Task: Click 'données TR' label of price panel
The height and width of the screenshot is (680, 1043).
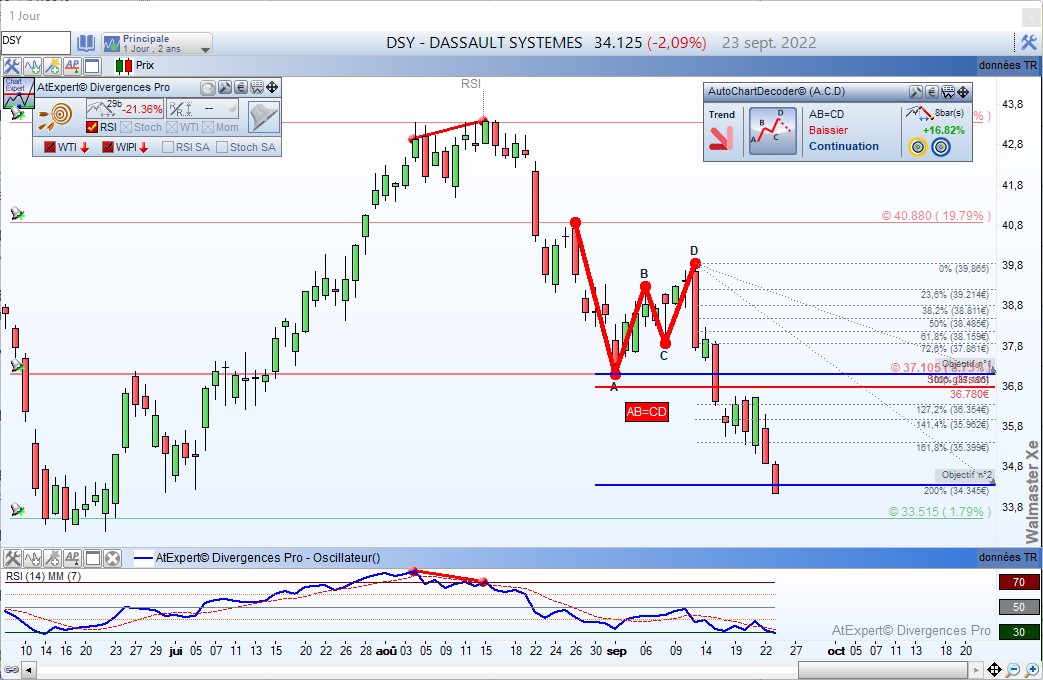Action: [1008, 65]
